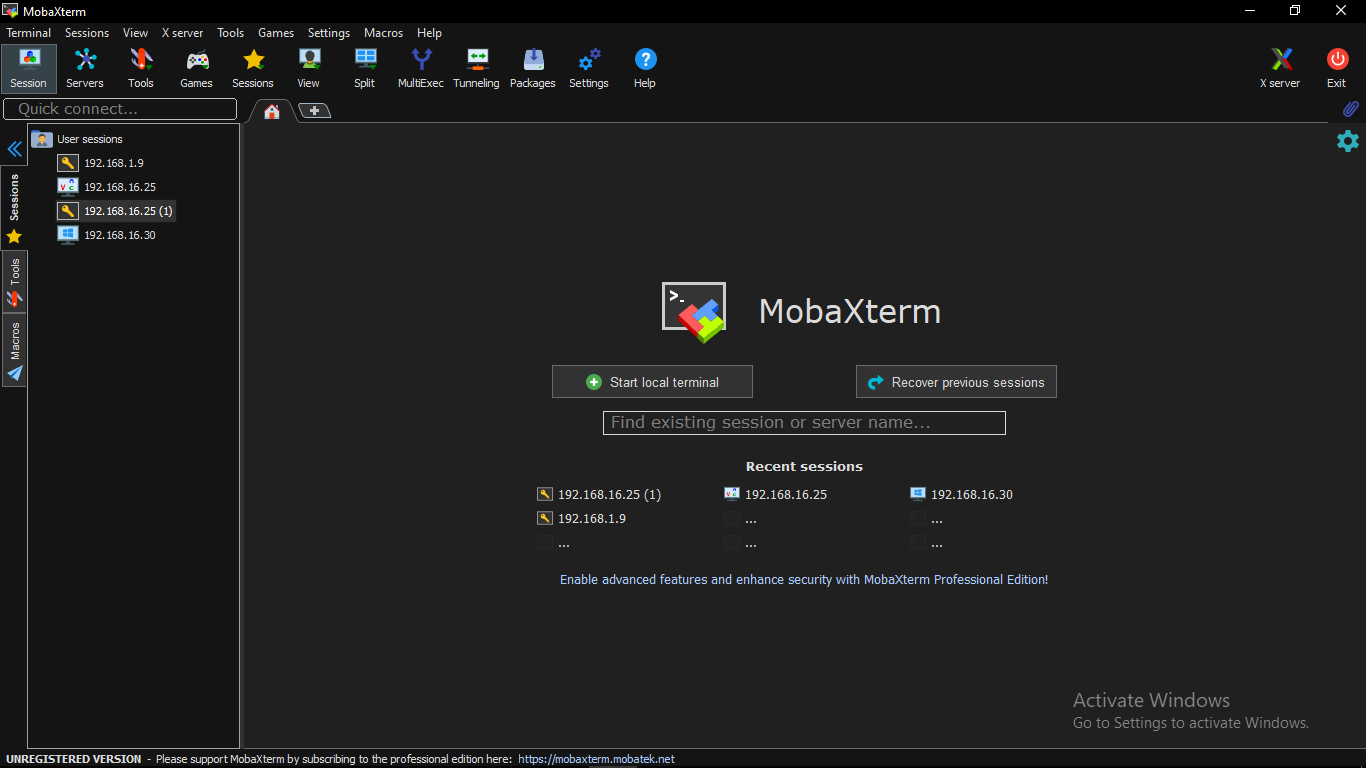
Task: Open the Packages toolbar icon
Action: 533,68
